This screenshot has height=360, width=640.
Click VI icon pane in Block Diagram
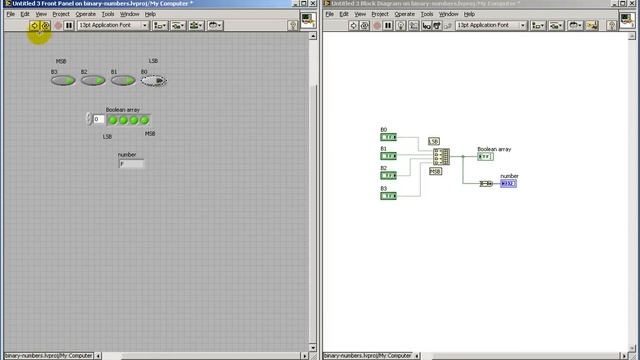coord(627,20)
